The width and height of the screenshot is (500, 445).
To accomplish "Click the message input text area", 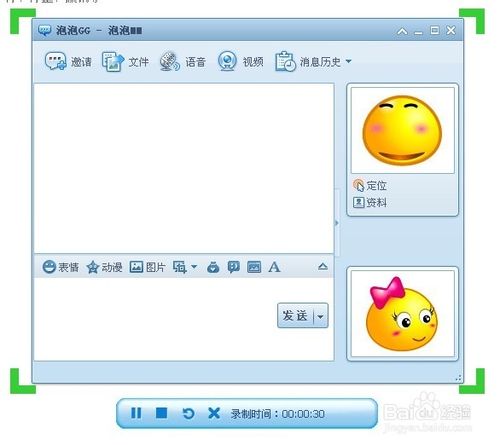I will 156,319.
